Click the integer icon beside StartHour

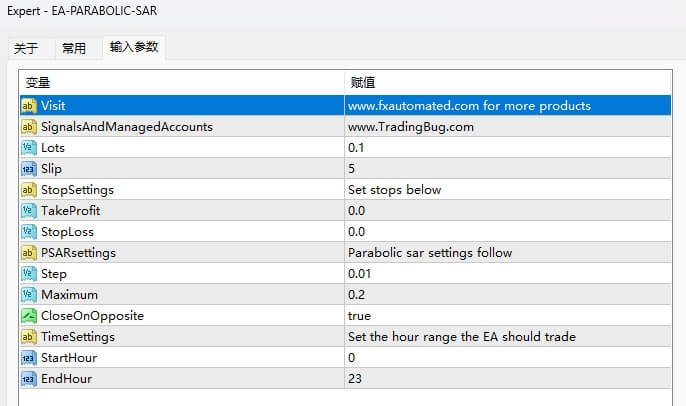(28, 358)
